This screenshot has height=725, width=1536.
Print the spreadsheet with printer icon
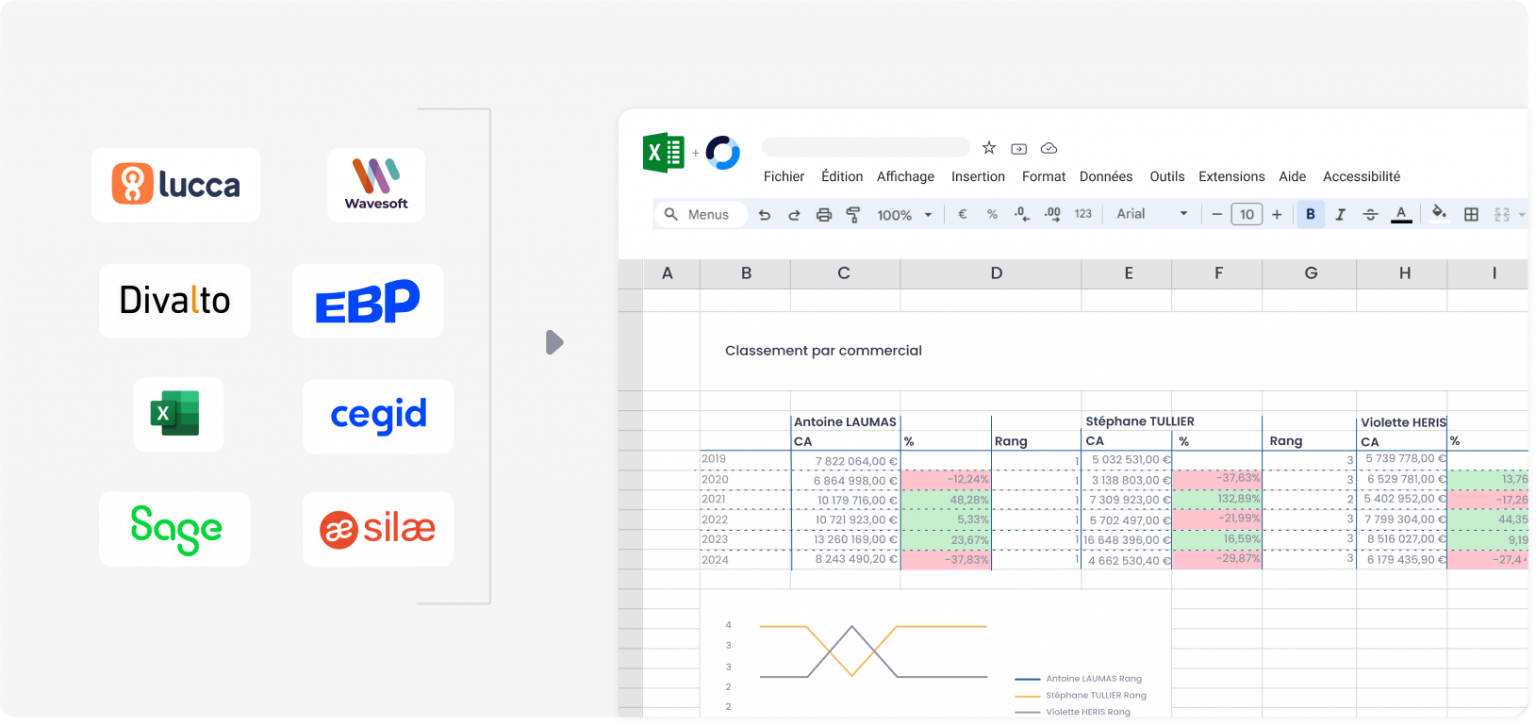(824, 214)
